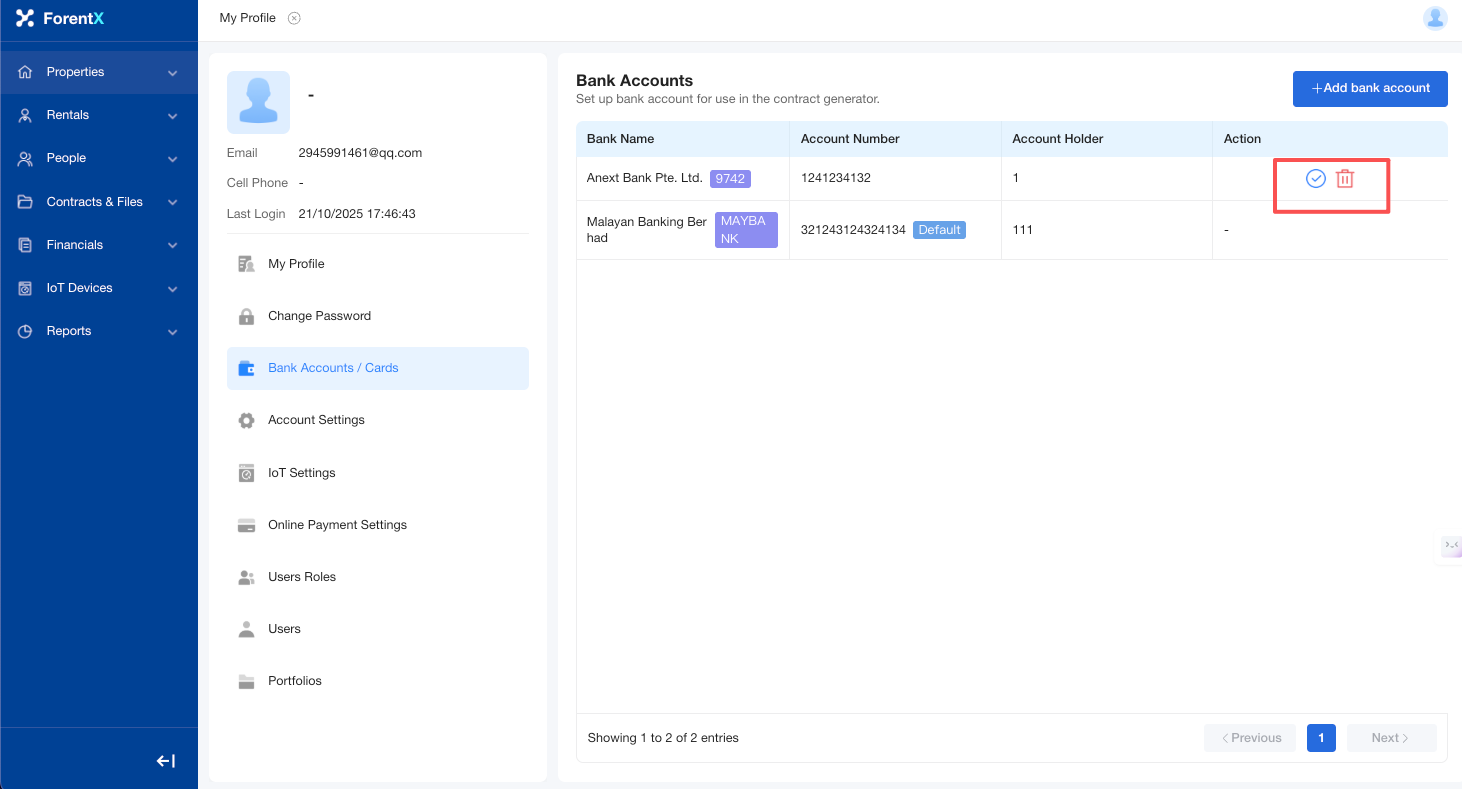
Task: Go to Users Roles page
Action: pyautogui.click(x=301, y=577)
